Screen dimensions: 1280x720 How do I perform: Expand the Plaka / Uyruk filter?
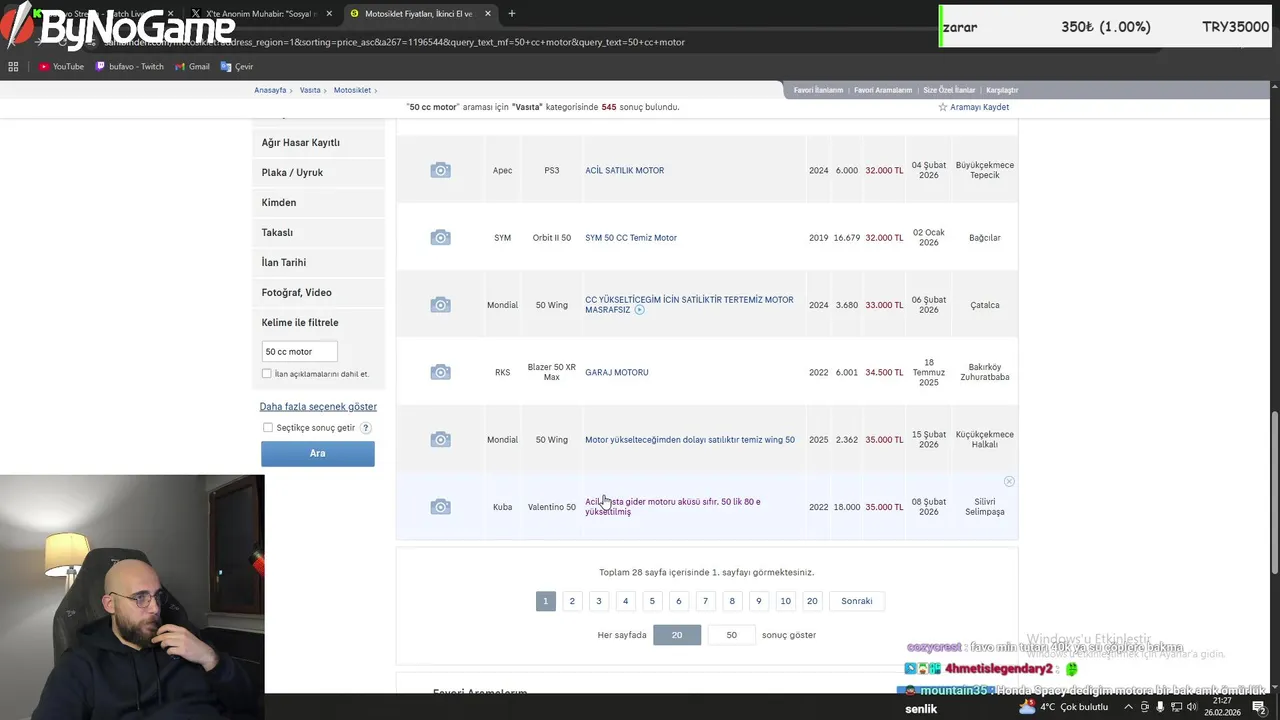tap(318, 173)
